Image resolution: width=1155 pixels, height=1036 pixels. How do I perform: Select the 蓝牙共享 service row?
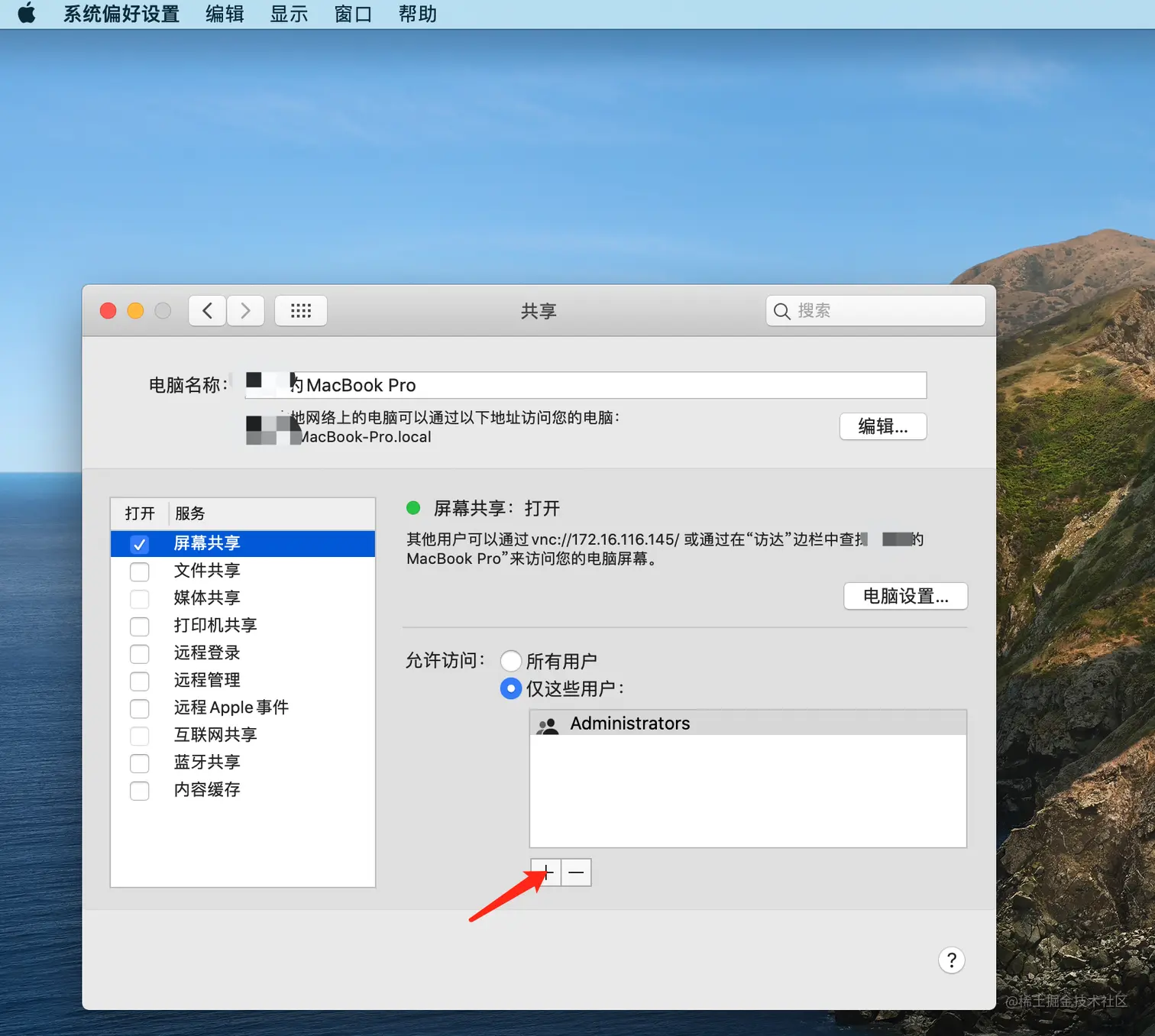pyautogui.click(x=243, y=762)
